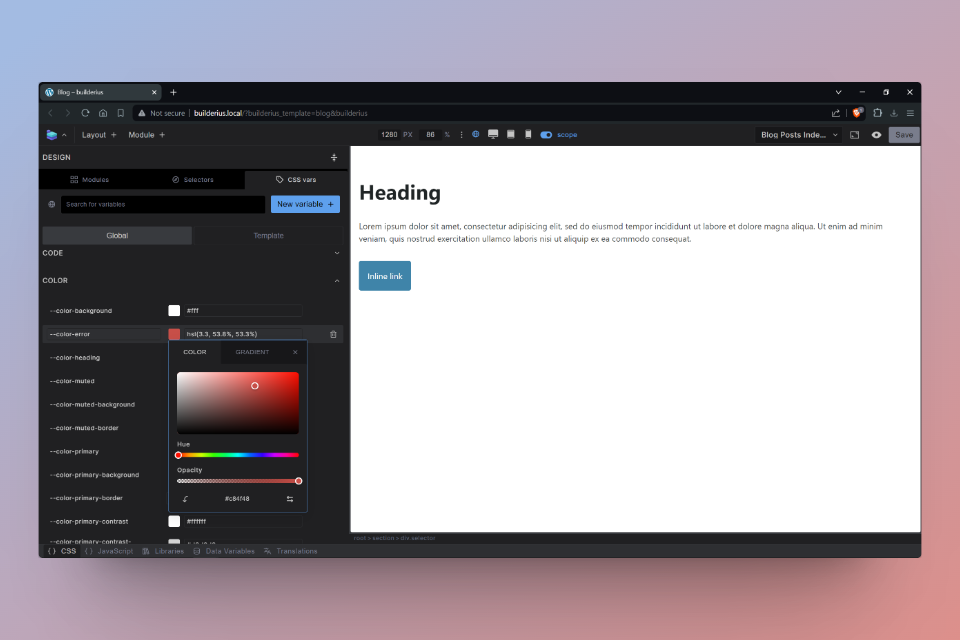Select the Global variables toggle
The height and width of the screenshot is (640, 960).
117,236
